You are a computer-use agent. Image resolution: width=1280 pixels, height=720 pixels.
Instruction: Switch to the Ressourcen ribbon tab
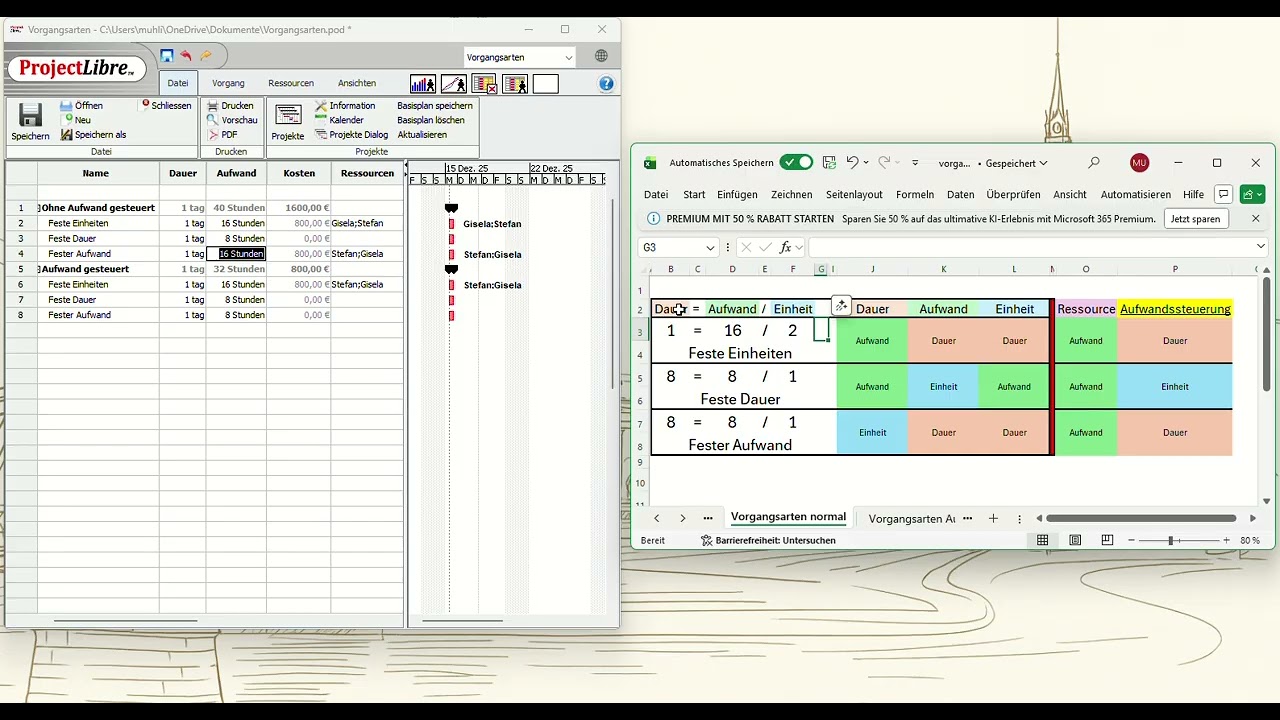point(291,83)
